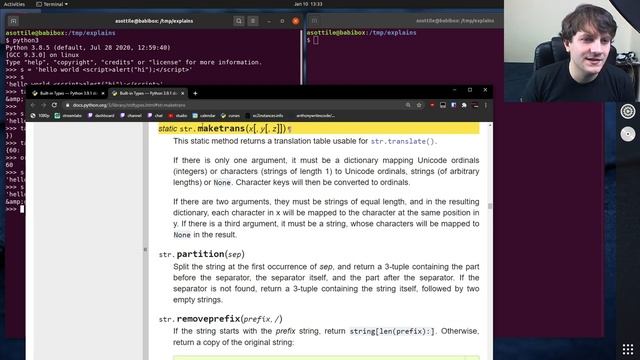The width and height of the screenshot is (640, 360).
Task: Close the second Built-in Types tab
Action: [182, 93]
